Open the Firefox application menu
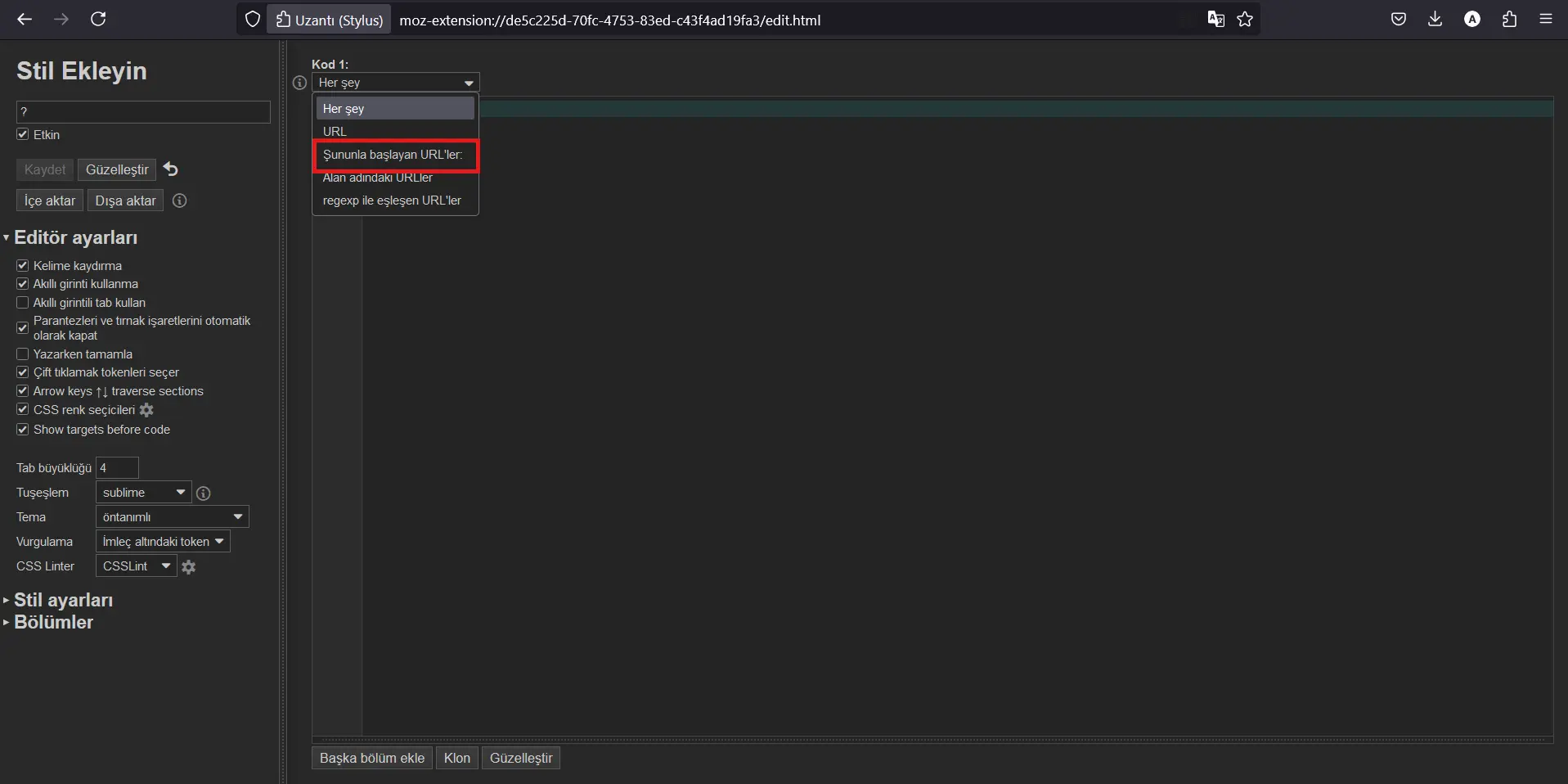Image resolution: width=1568 pixels, height=784 pixels. click(x=1546, y=19)
